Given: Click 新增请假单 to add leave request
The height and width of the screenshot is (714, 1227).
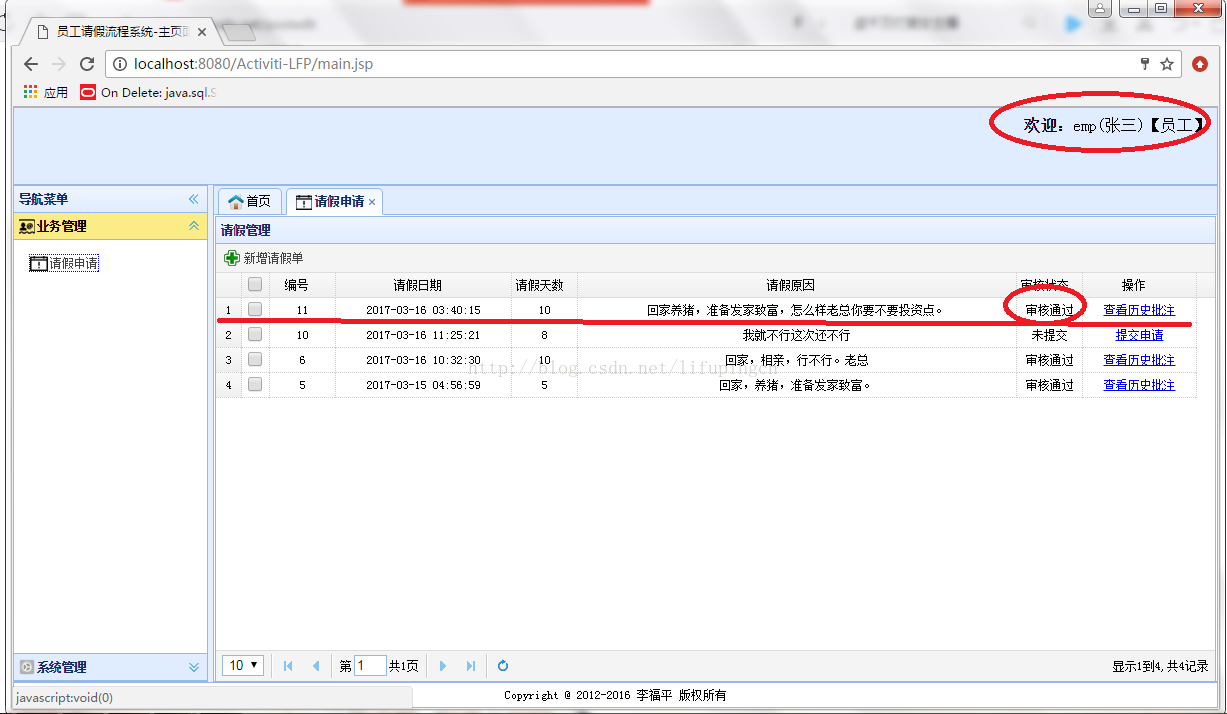Looking at the screenshot, I should (264, 258).
